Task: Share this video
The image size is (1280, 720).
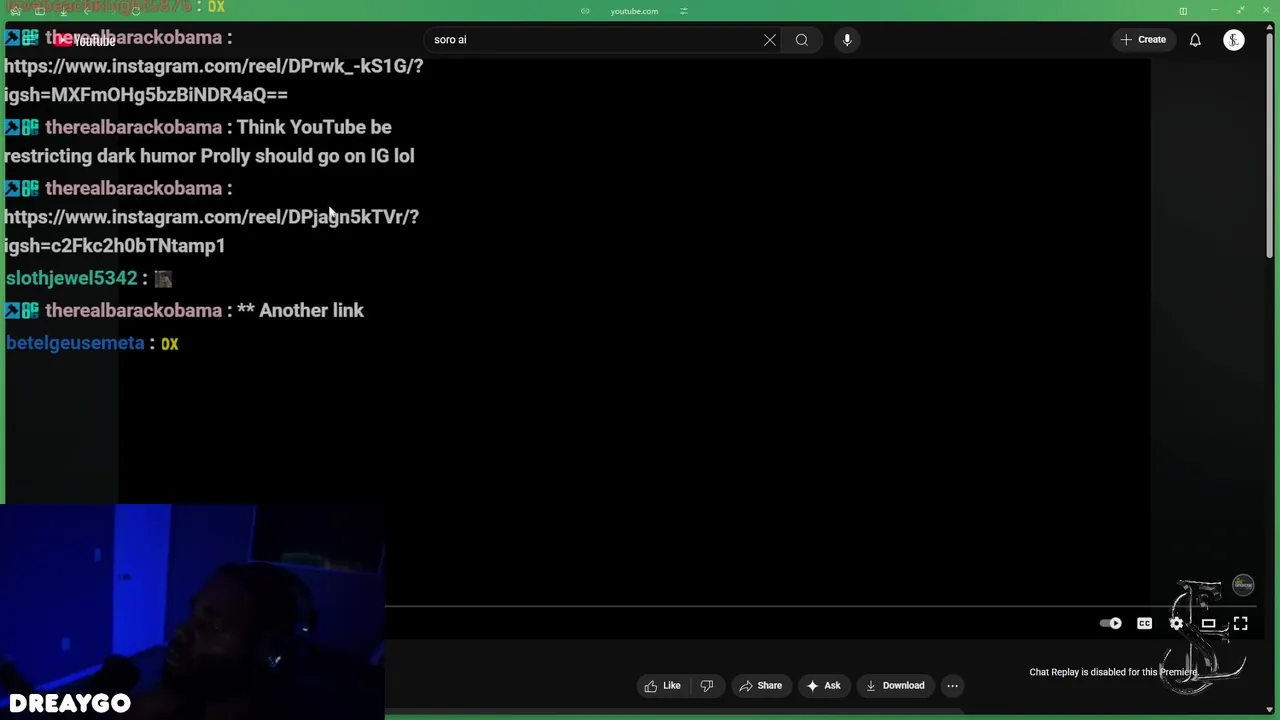Action: click(760, 686)
